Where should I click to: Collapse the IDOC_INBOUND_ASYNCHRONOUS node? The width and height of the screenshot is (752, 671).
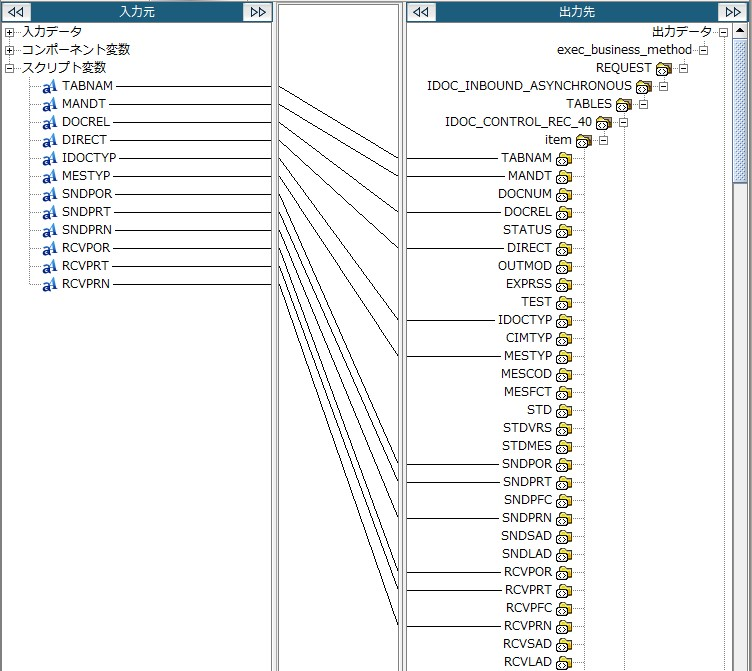click(663, 86)
